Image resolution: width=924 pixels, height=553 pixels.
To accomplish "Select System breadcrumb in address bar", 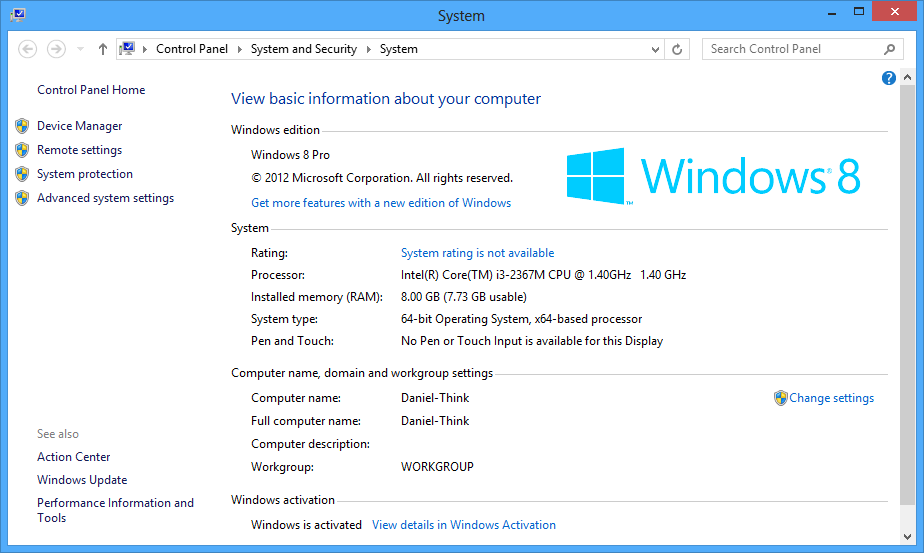I will 398,49.
